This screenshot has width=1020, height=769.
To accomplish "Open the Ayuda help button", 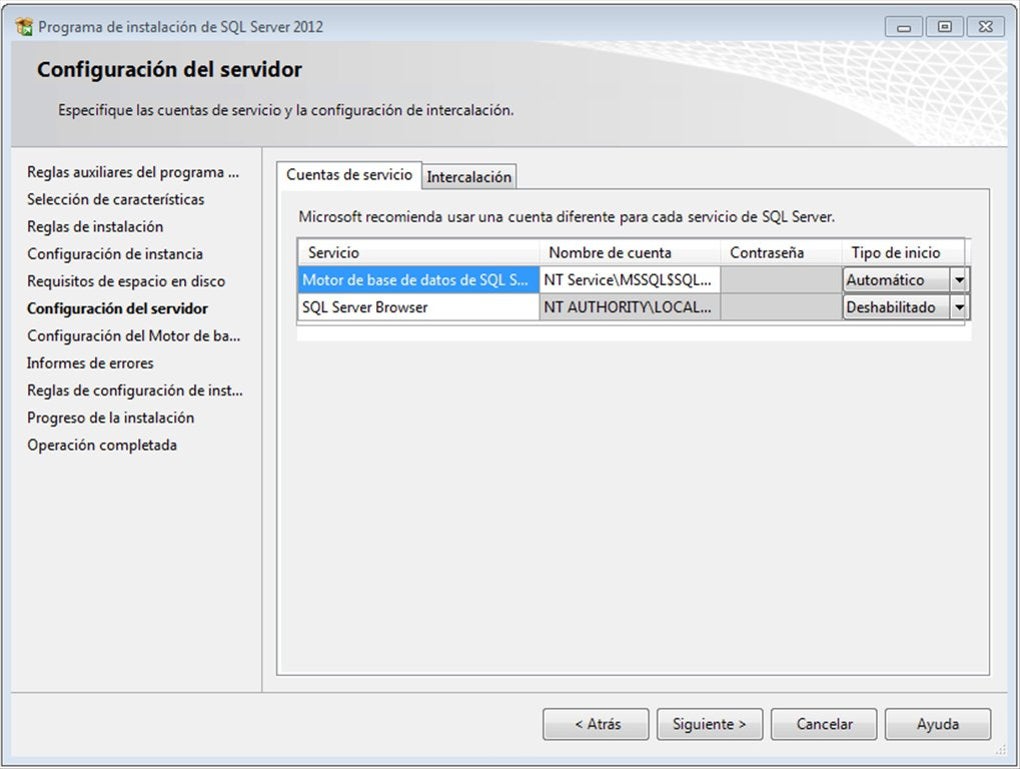I will [937, 724].
